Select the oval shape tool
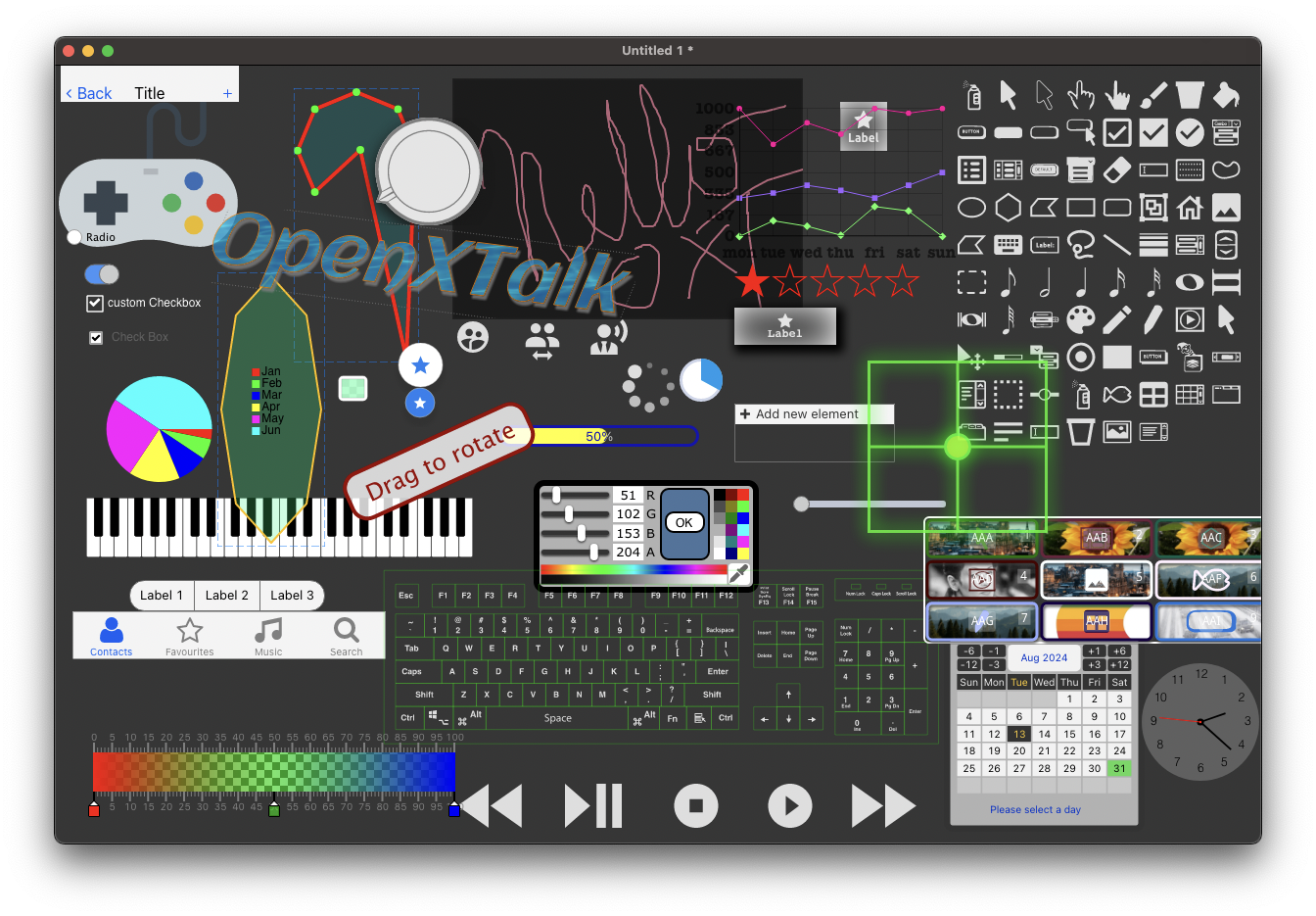The width and height of the screenshot is (1316, 916). [x=971, y=208]
